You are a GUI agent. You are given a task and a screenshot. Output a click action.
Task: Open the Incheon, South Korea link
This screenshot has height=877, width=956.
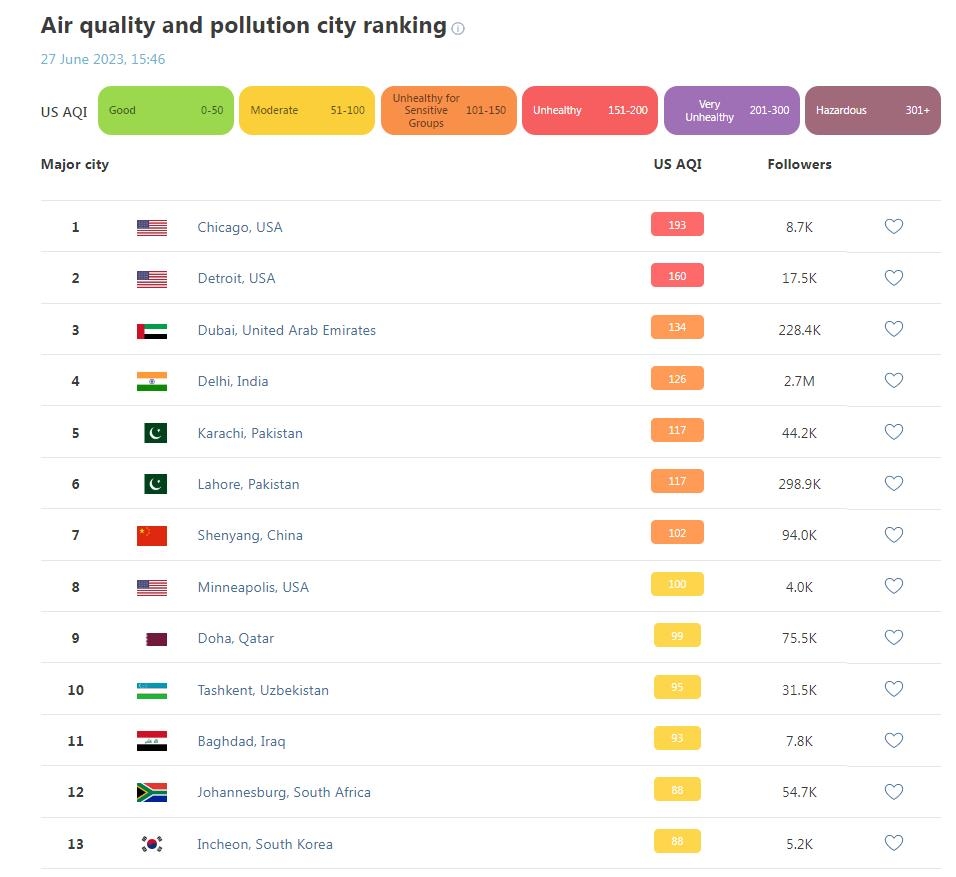(265, 845)
